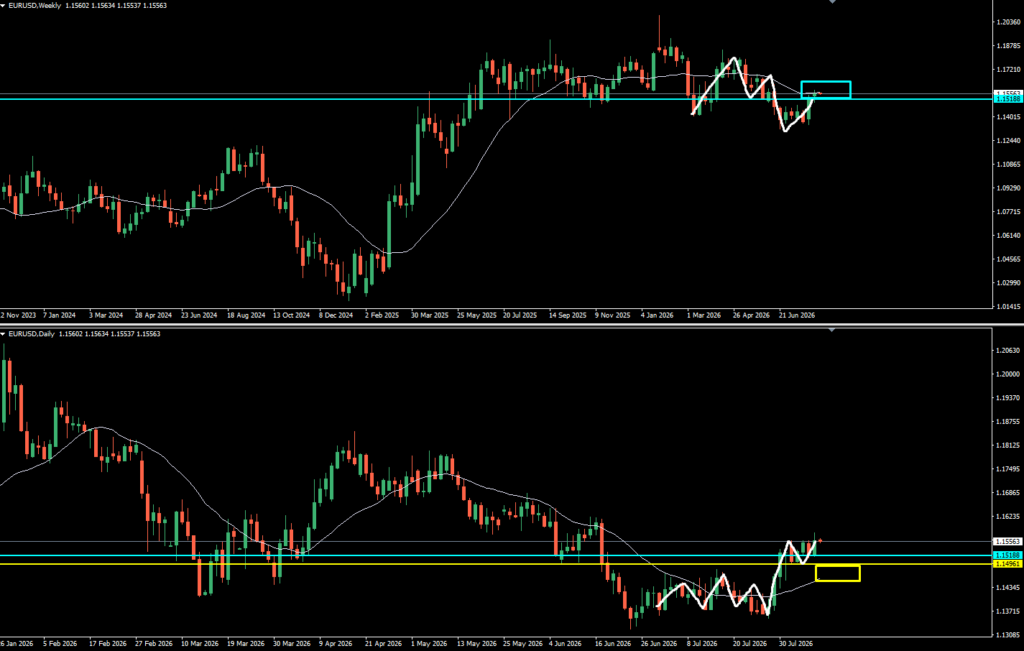
Task: Click the 25 May 2025 date label
Action: coord(477,315)
